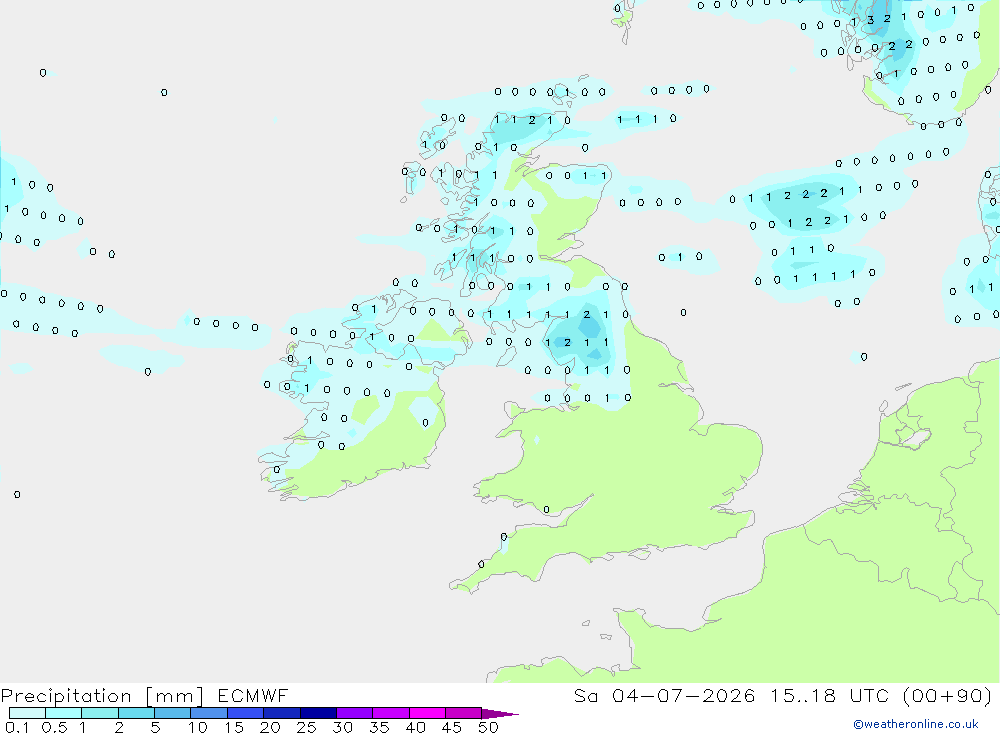Click the legend tick label "45"

point(452,727)
